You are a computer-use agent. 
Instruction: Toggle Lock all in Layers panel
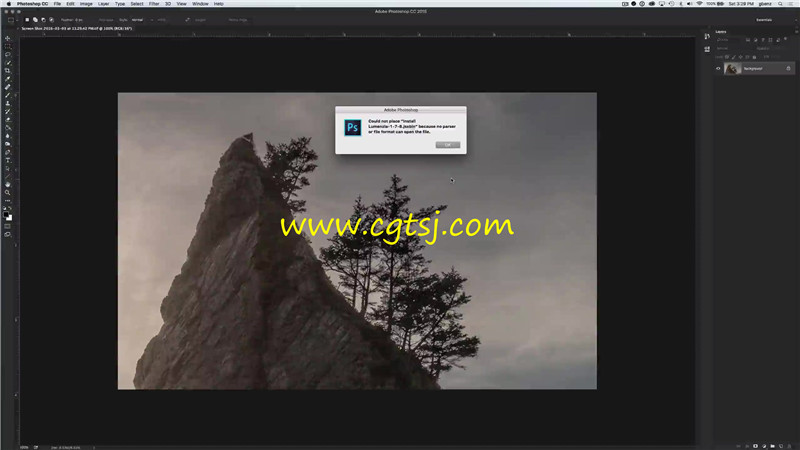click(755, 57)
